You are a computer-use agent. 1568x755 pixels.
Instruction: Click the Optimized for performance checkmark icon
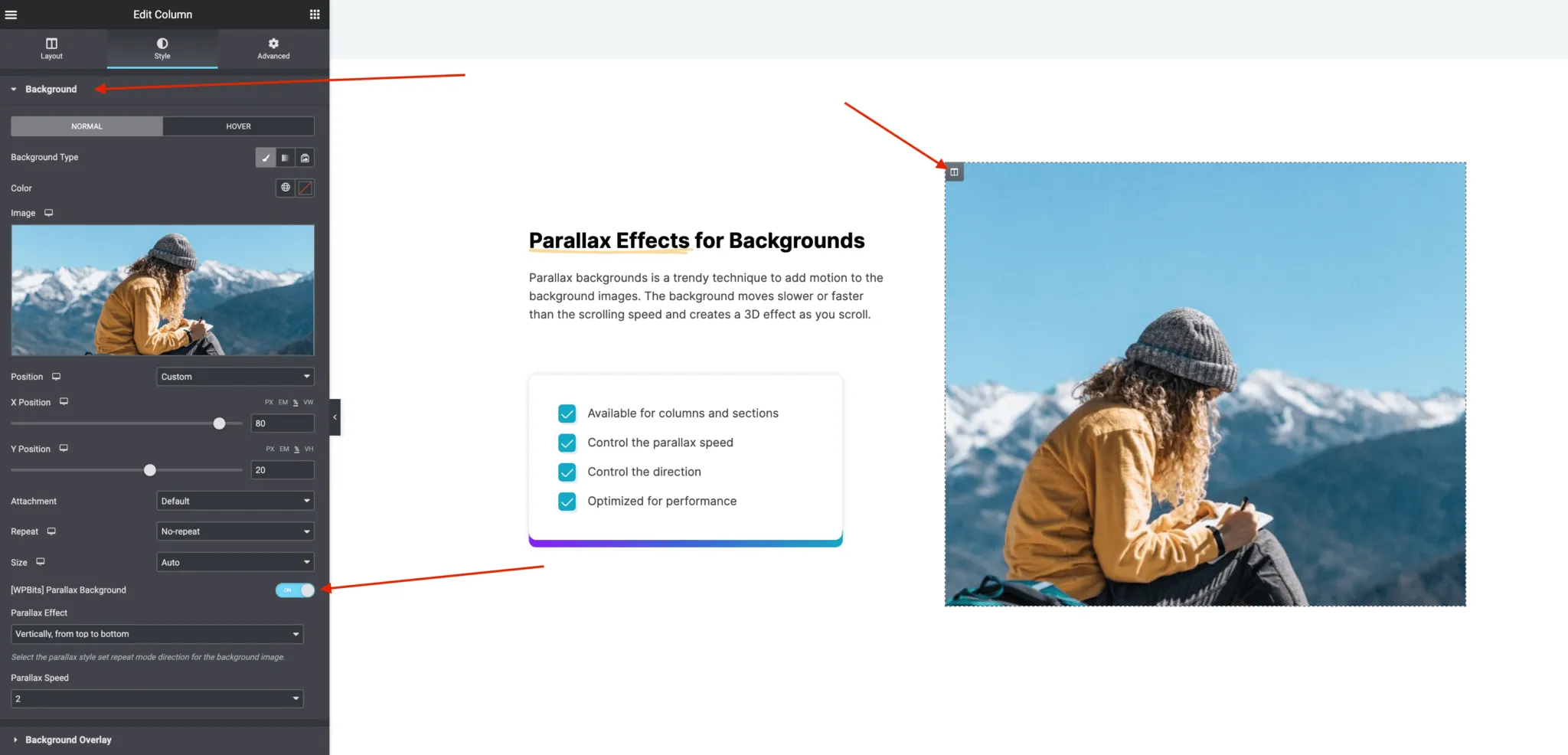[x=567, y=502]
